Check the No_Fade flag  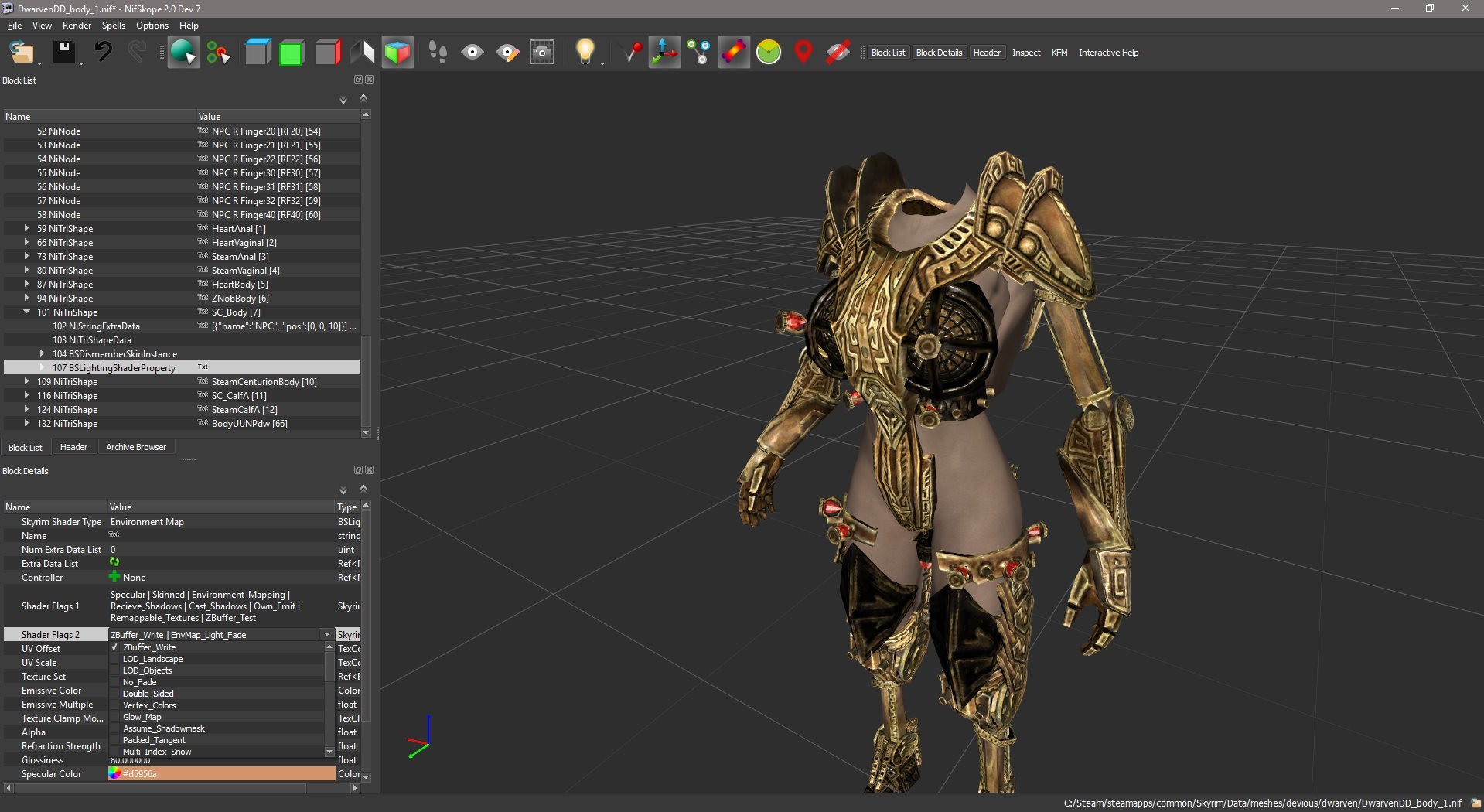(x=114, y=682)
